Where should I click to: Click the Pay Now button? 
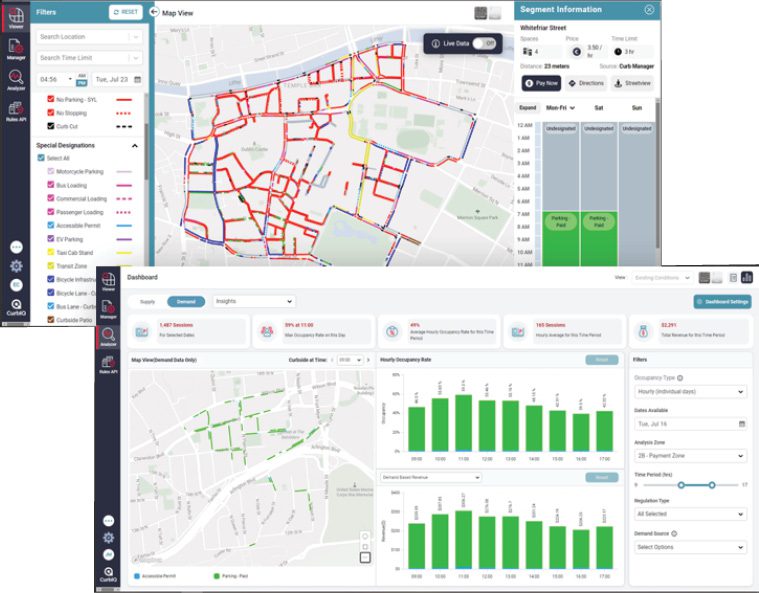tap(541, 83)
